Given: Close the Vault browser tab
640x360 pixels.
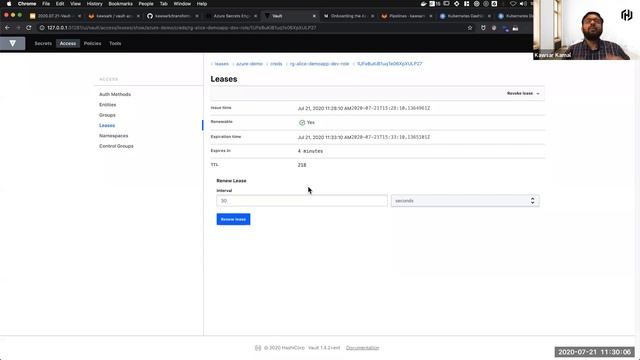Looking at the screenshot, I should 314,16.
